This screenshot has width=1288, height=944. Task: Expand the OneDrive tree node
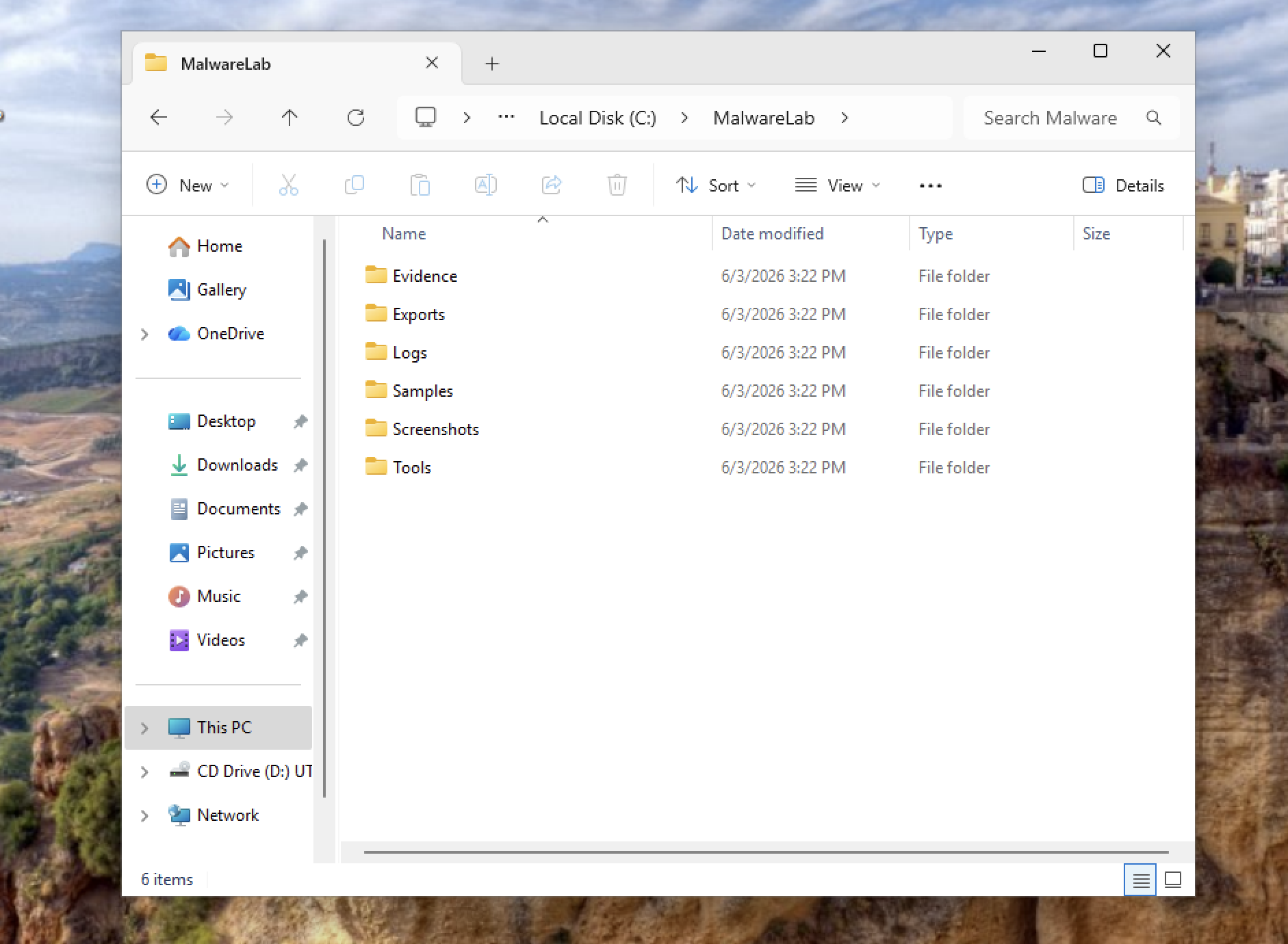(144, 334)
